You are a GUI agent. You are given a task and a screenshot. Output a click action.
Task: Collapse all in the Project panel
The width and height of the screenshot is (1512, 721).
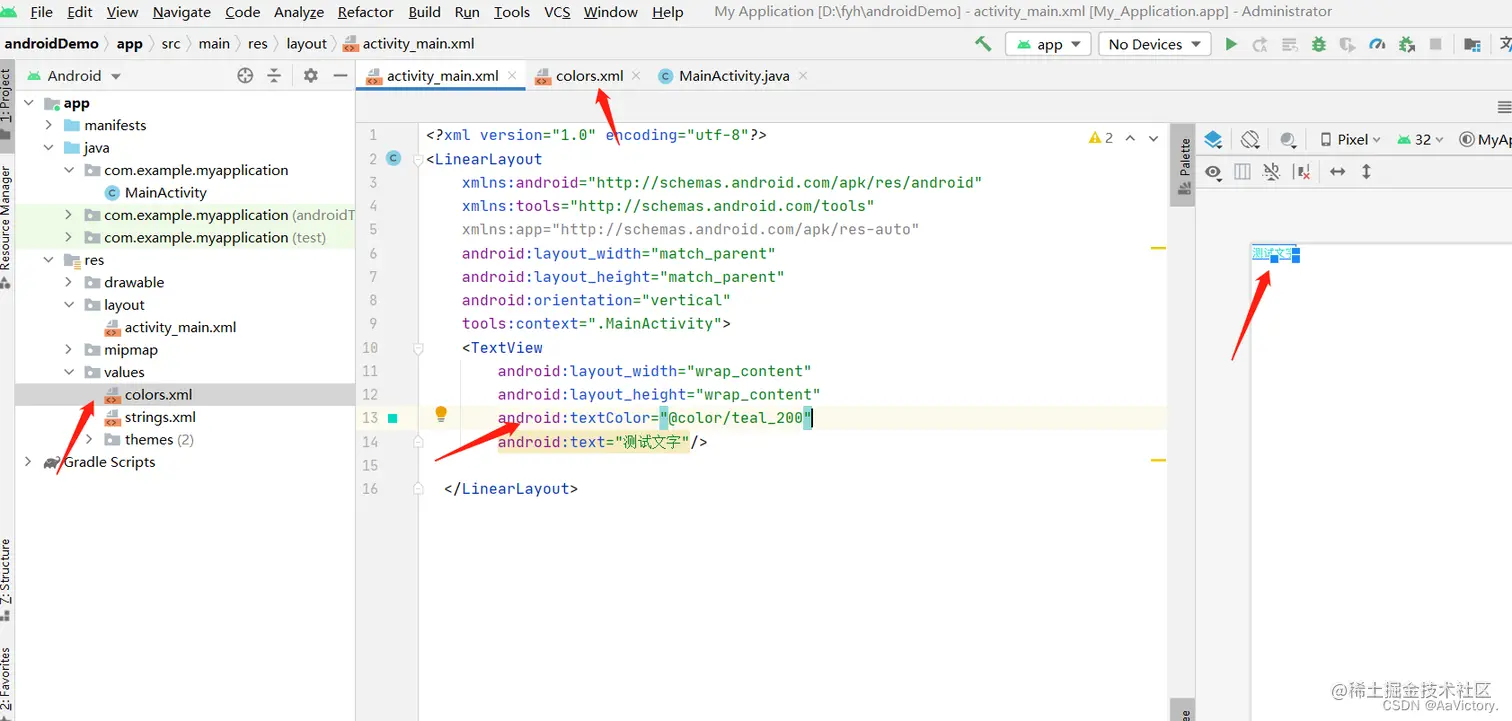coord(274,76)
